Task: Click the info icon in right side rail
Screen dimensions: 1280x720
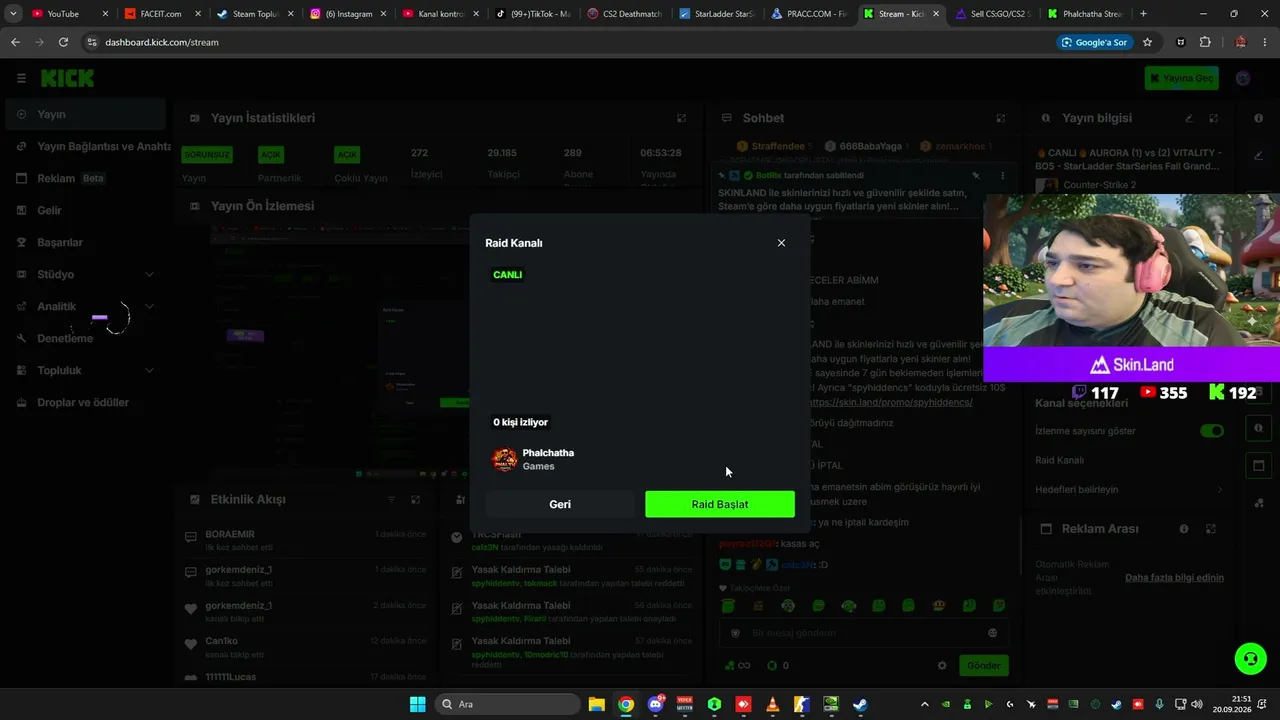Action: [x=1258, y=118]
